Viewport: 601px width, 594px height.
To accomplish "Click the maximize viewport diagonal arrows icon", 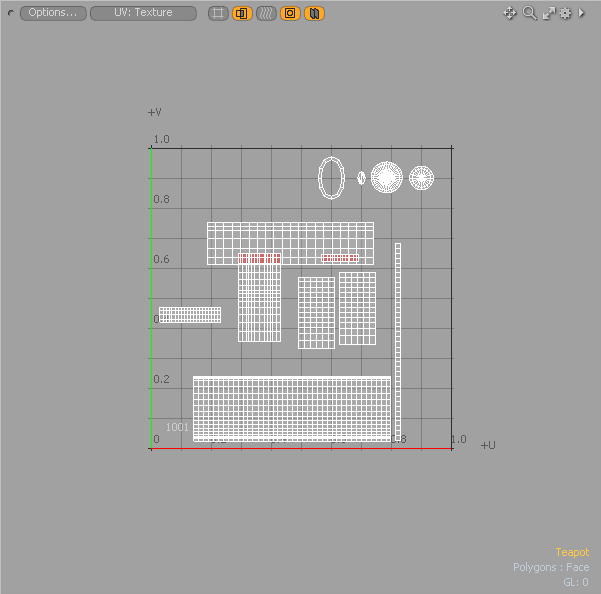I will [x=548, y=13].
